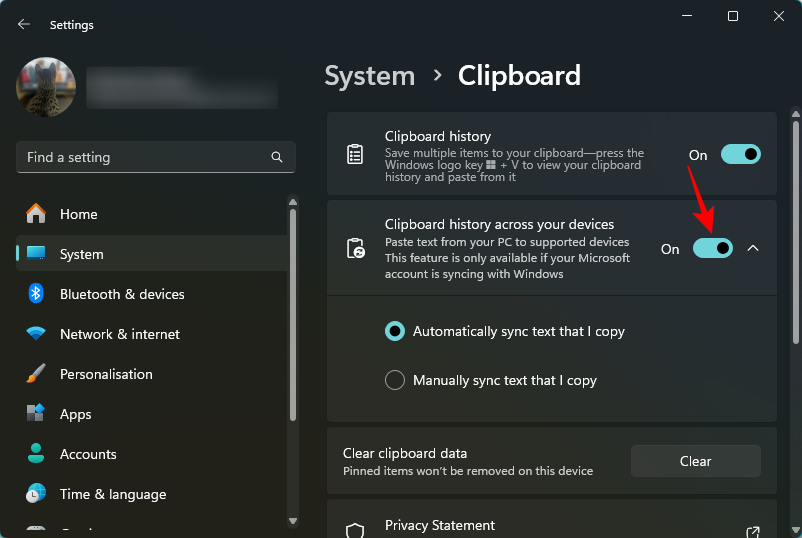The height and width of the screenshot is (538, 802).
Task: Open Apps settings
Action: pos(152,414)
